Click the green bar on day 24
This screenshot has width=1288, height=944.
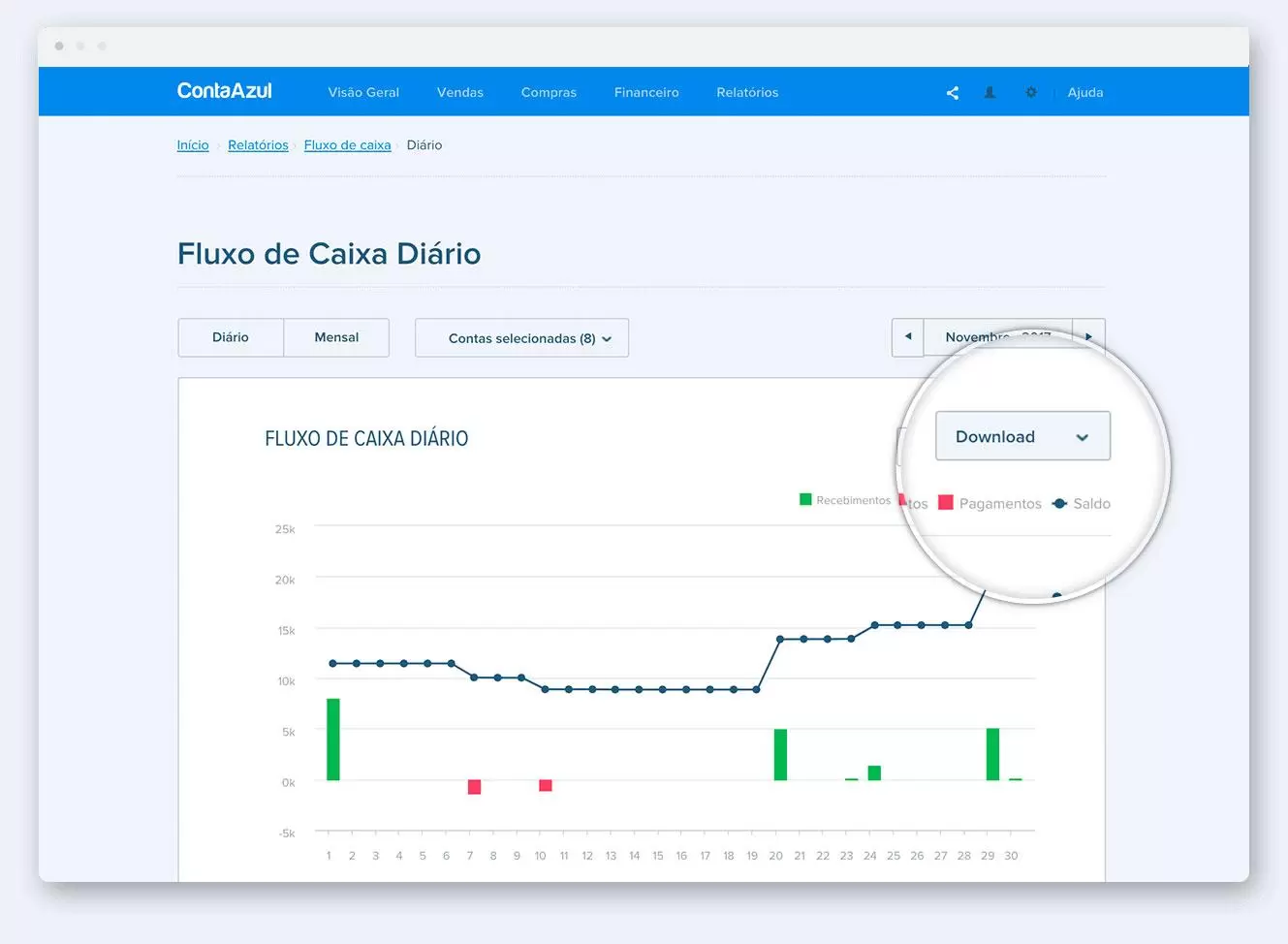click(x=874, y=773)
